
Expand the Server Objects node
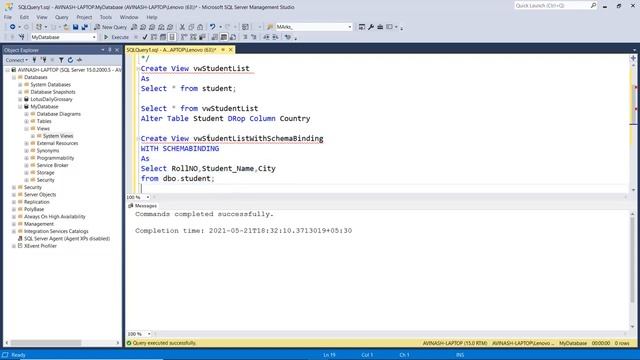14,195
